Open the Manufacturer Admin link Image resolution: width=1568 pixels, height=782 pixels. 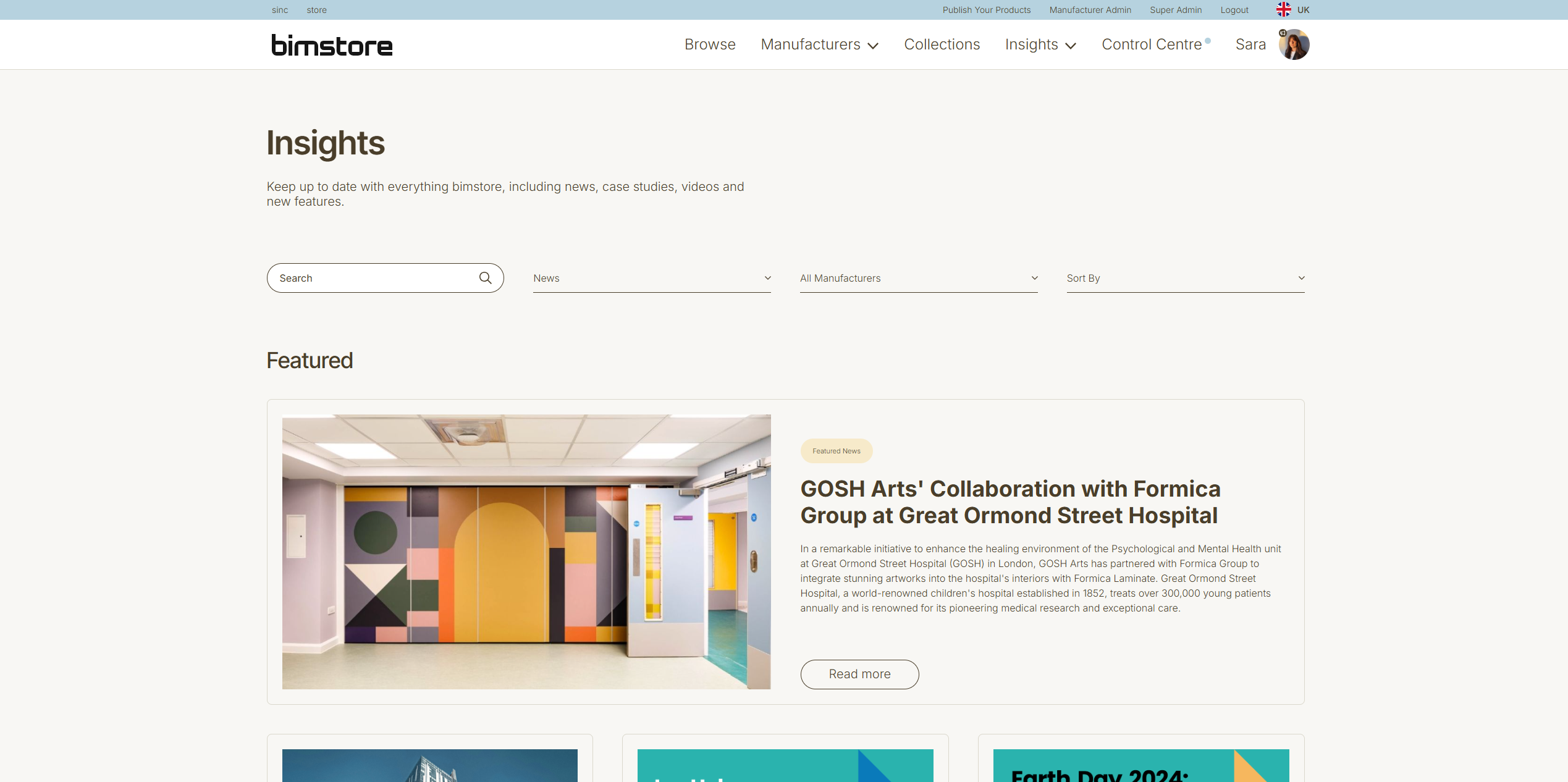(1090, 10)
